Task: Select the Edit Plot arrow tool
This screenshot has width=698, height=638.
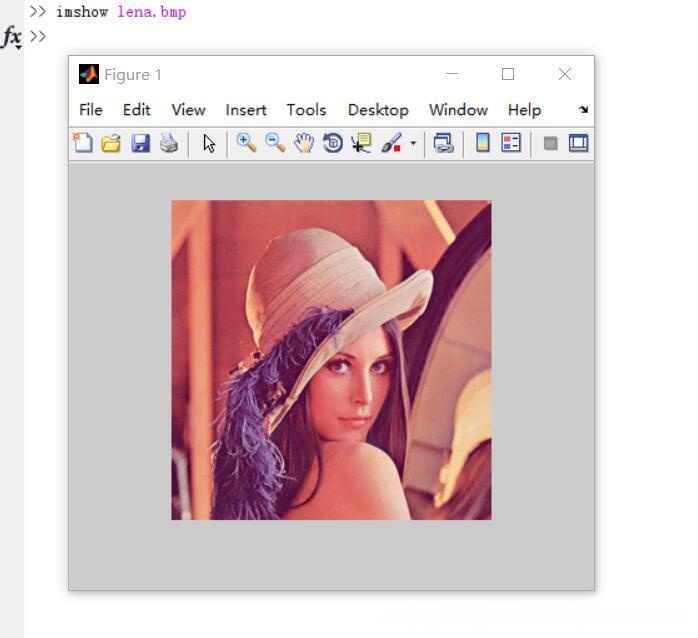Action: (x=209, y=144)
